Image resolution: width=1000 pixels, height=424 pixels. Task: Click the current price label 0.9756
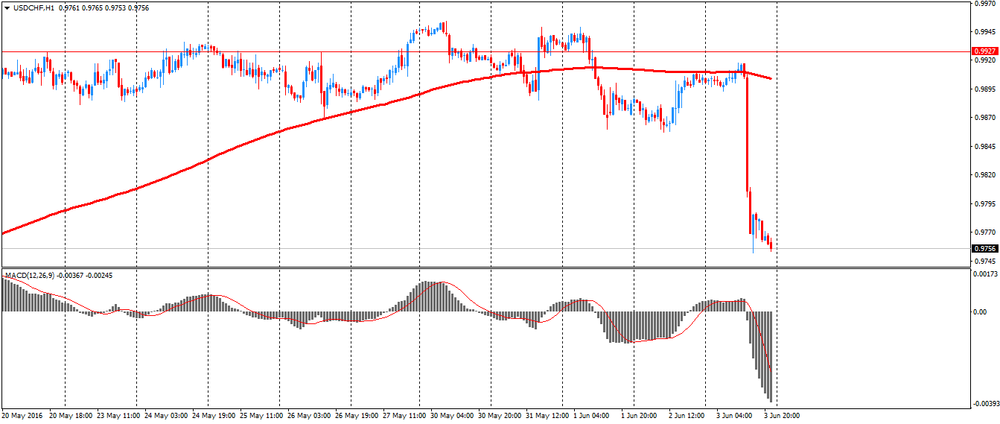(984, 248)
